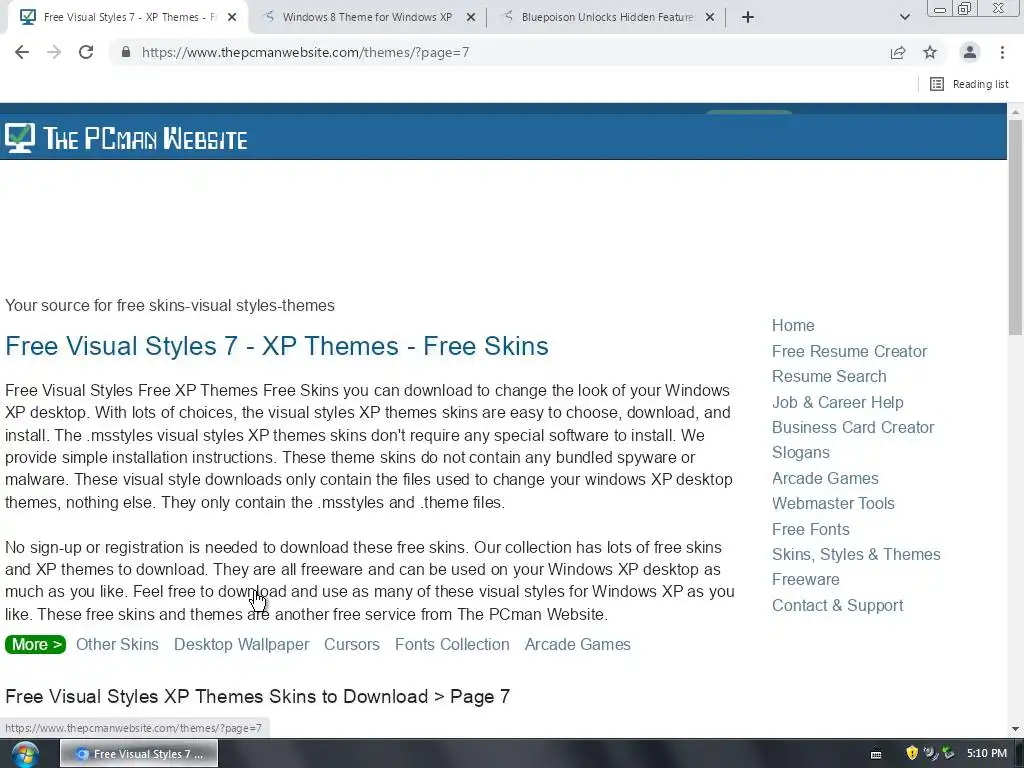Click the tray icon right of the shield
The image size is (1024, 768).
tap(931, 753)
